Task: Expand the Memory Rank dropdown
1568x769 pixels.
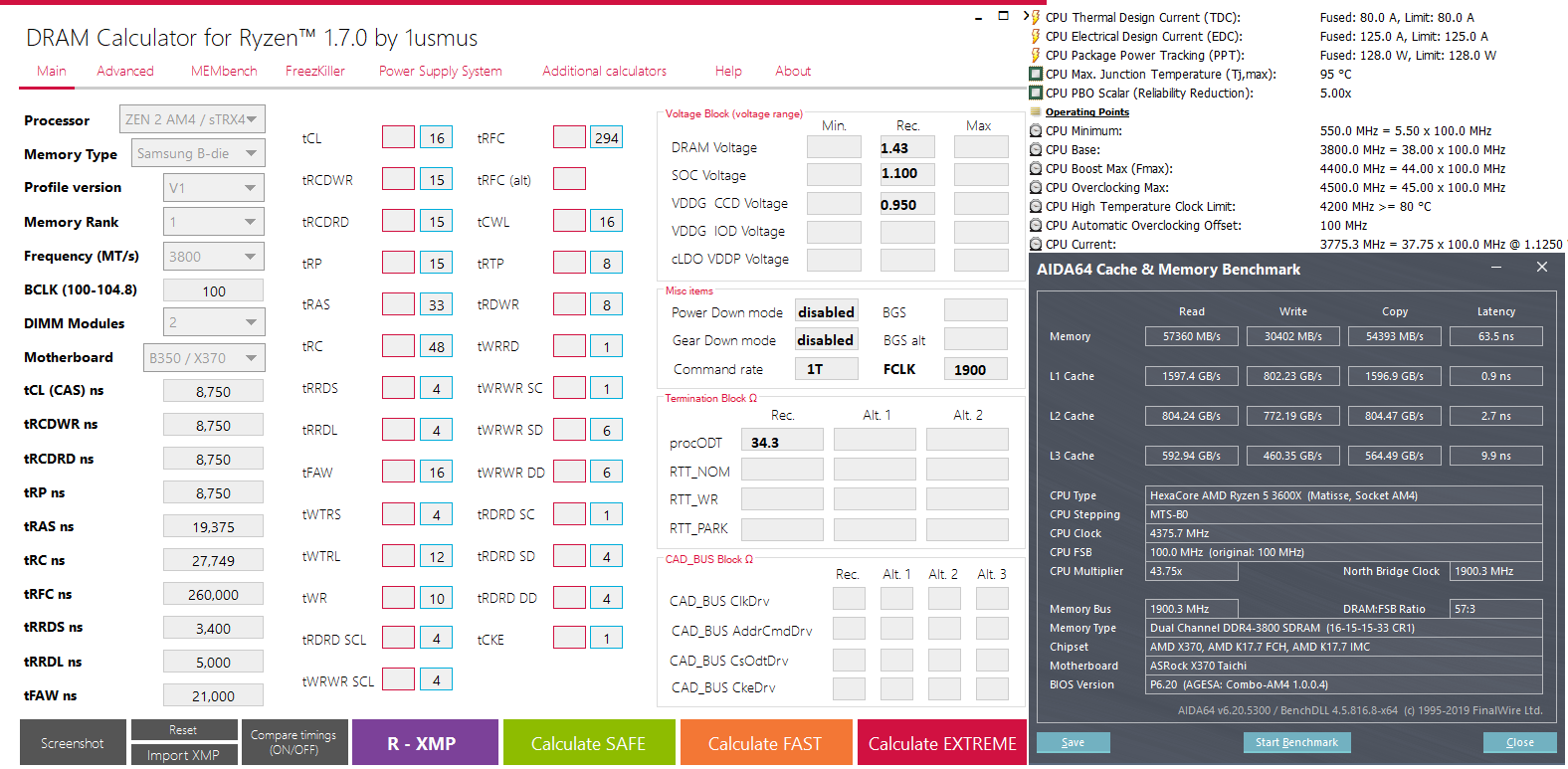Action: pyautogui.click(x=214, y=222)
